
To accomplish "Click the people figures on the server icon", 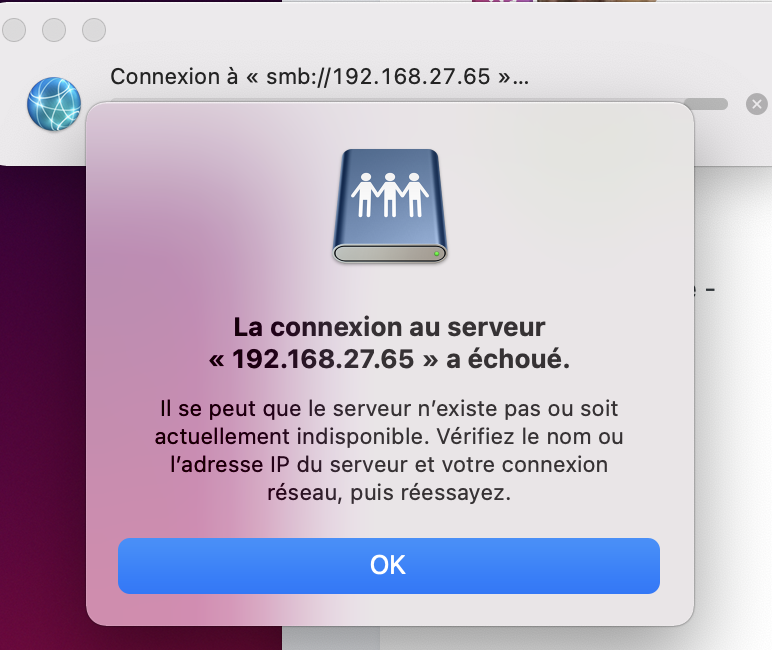I will [389, 195].
